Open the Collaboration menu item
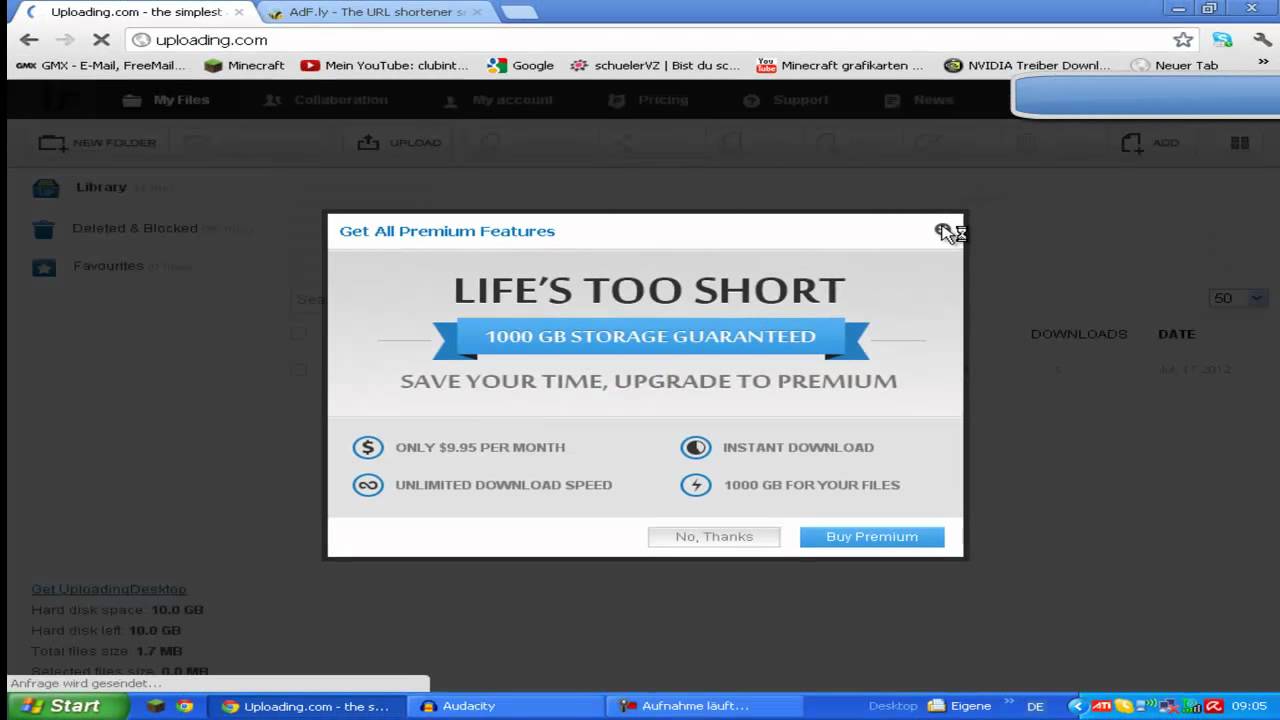Image resolution: width=1280 pixels, height=720 pixels. 326,100
